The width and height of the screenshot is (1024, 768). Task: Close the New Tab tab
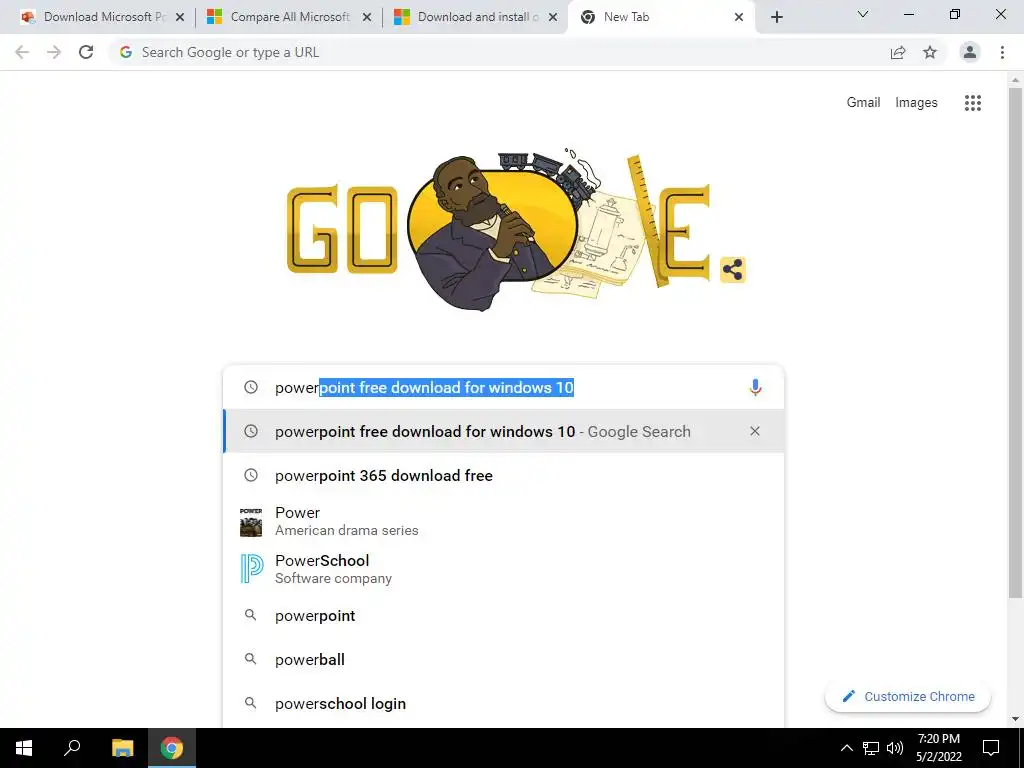[739, 17]
